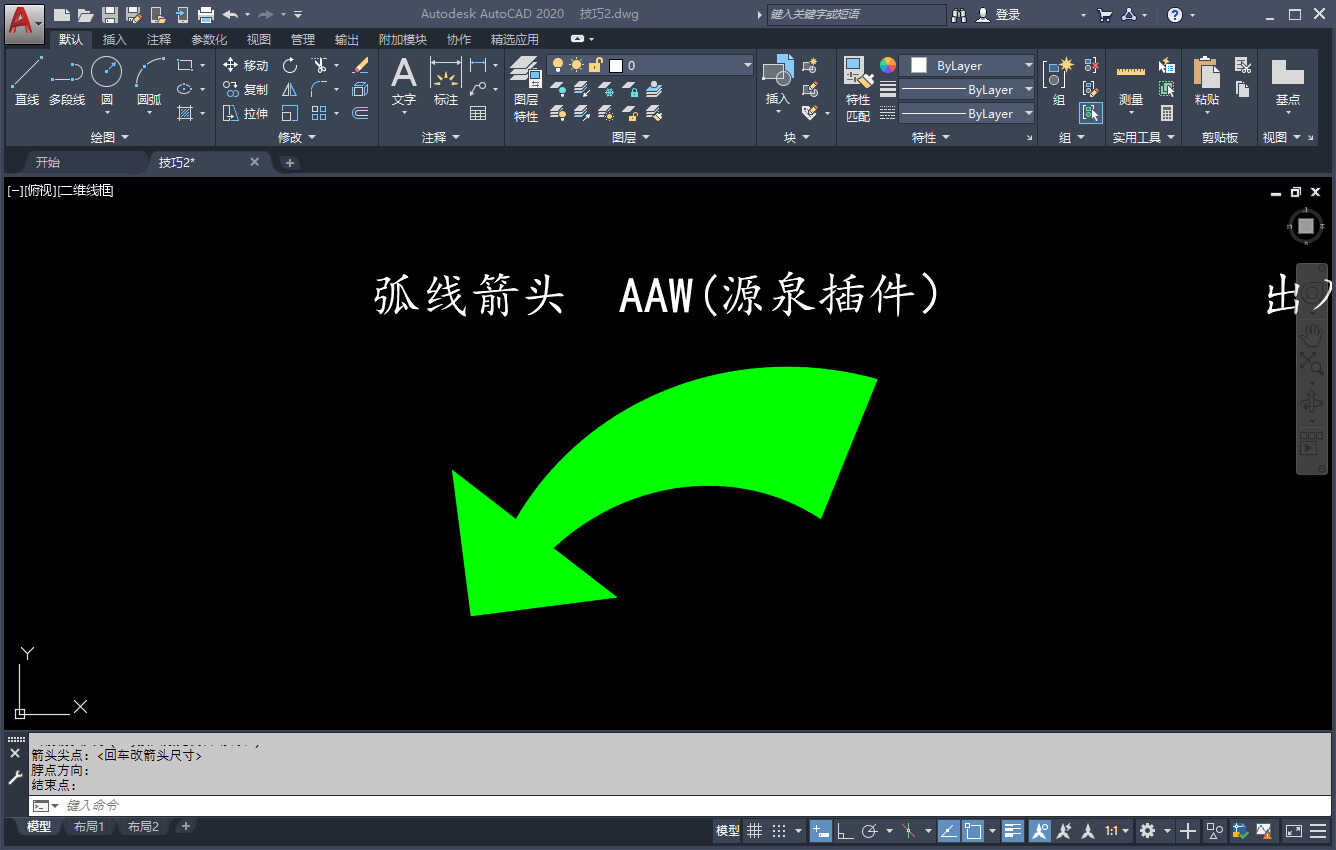The image size is (1336, 850).
Task: Select the Arc (圆弧) tool
Action: coord(149,80)
